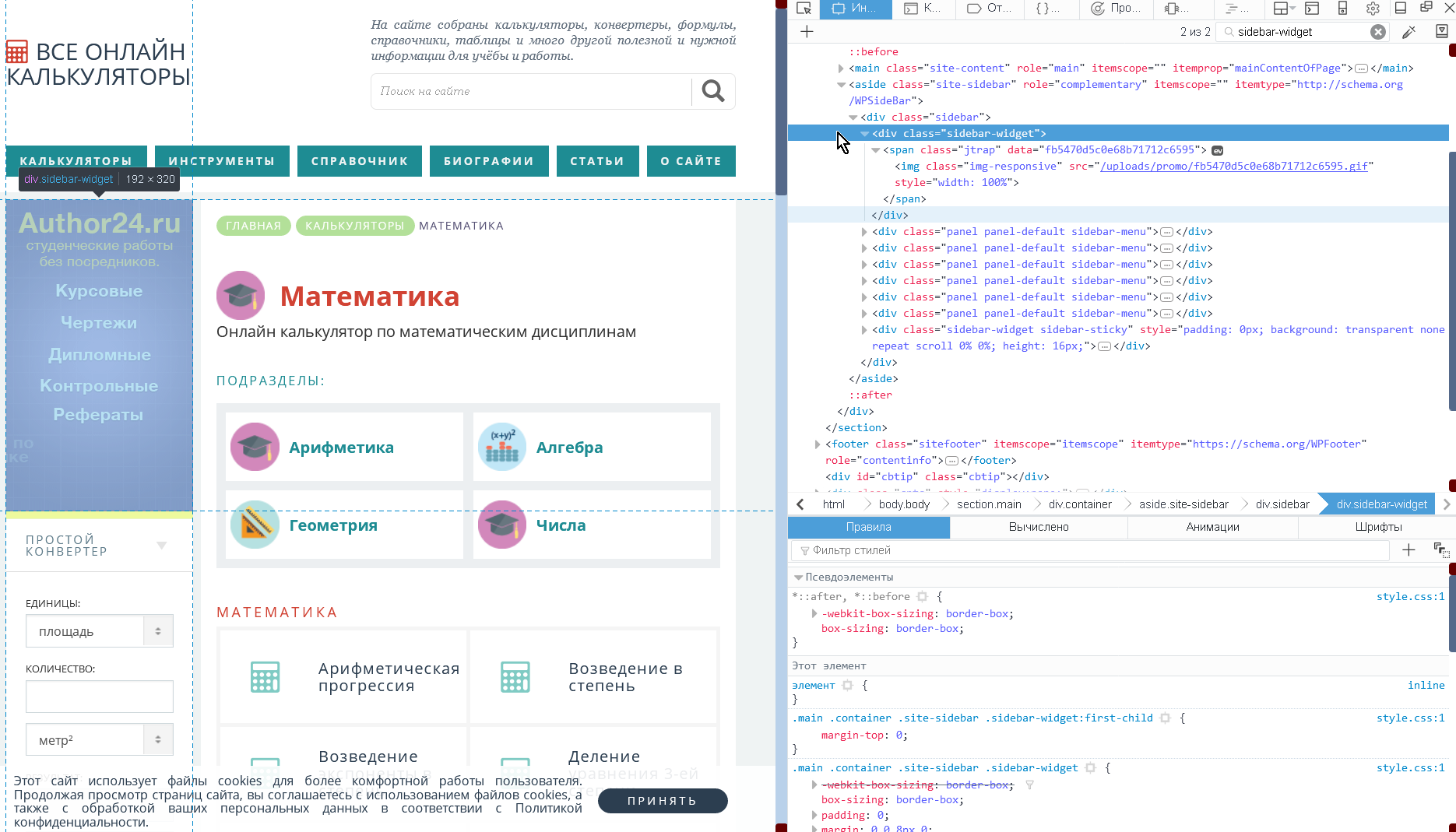
Task: Toggle responsive design mode
Action: [x=1341, y=9]
